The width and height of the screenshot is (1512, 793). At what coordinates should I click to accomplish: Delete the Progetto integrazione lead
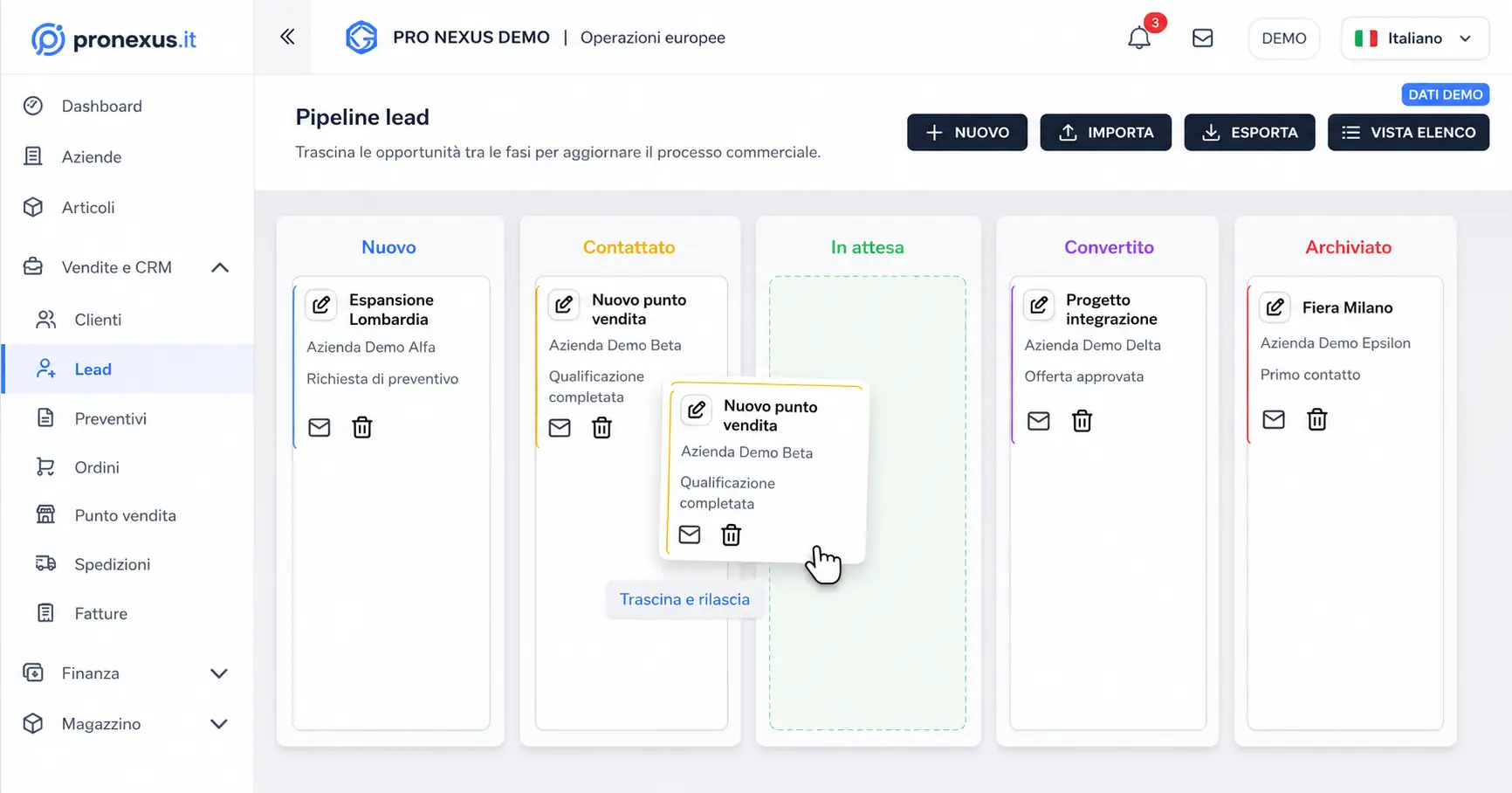click(1082, 421)
